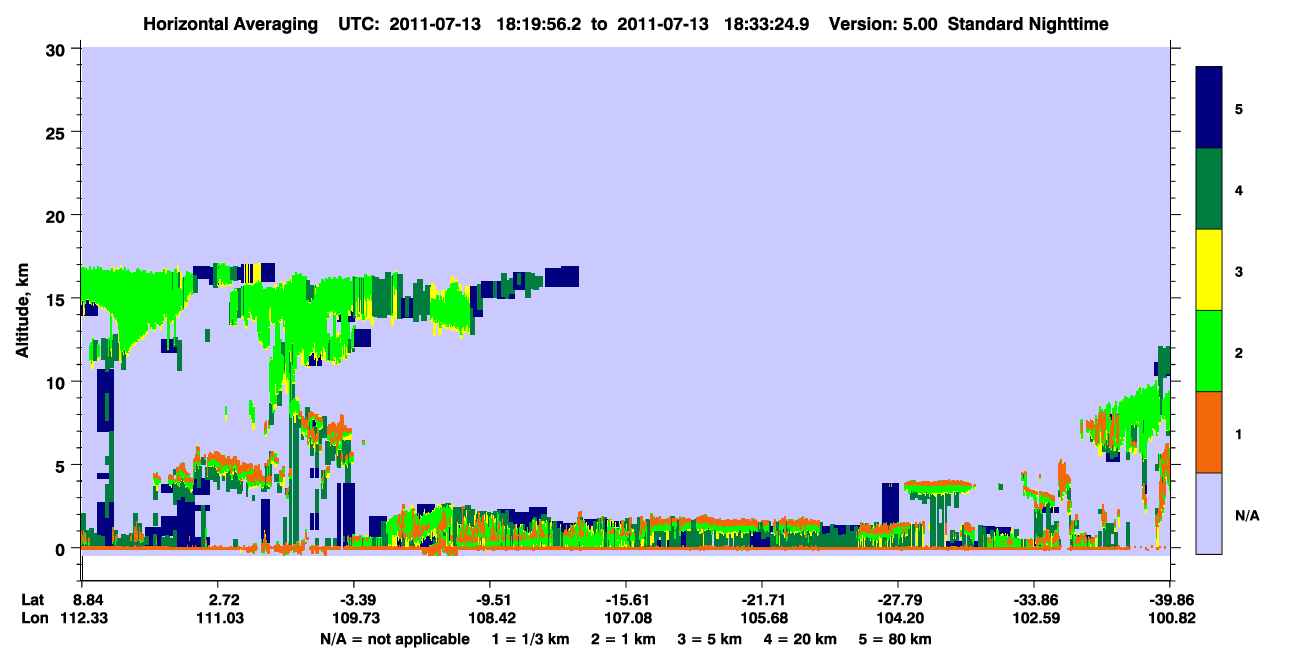Click the yellow colorbar segment 3
This screenshot has height=667, width=1300.
point(1209,270)
